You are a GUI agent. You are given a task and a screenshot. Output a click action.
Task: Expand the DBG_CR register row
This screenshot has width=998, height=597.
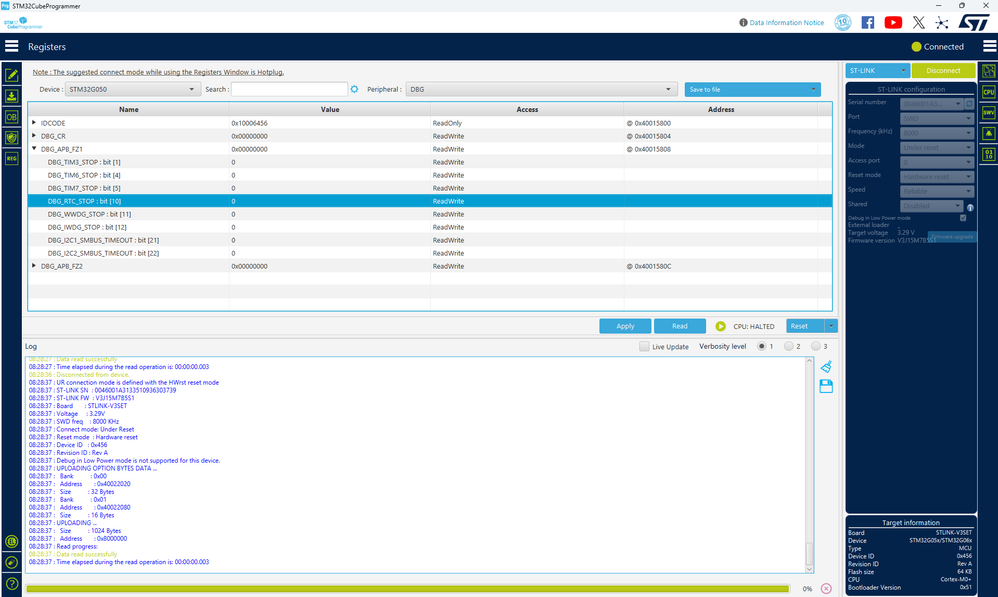[34, 136]
